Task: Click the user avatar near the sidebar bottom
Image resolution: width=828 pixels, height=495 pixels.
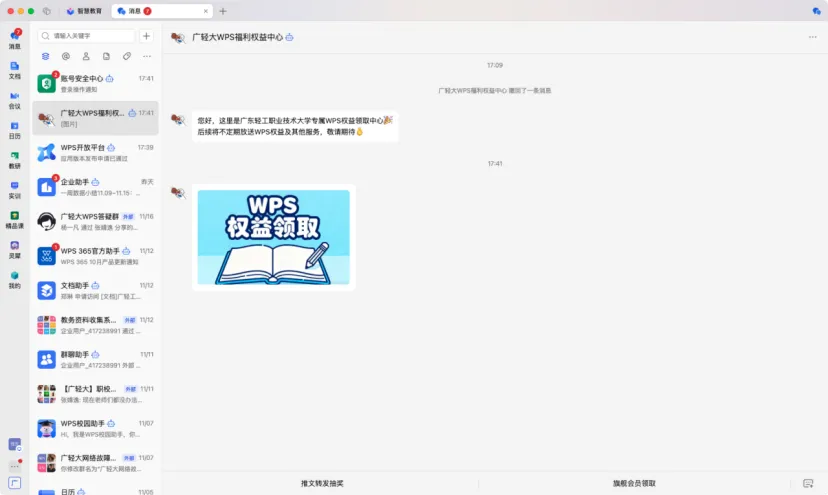Action: pos(15,444)
